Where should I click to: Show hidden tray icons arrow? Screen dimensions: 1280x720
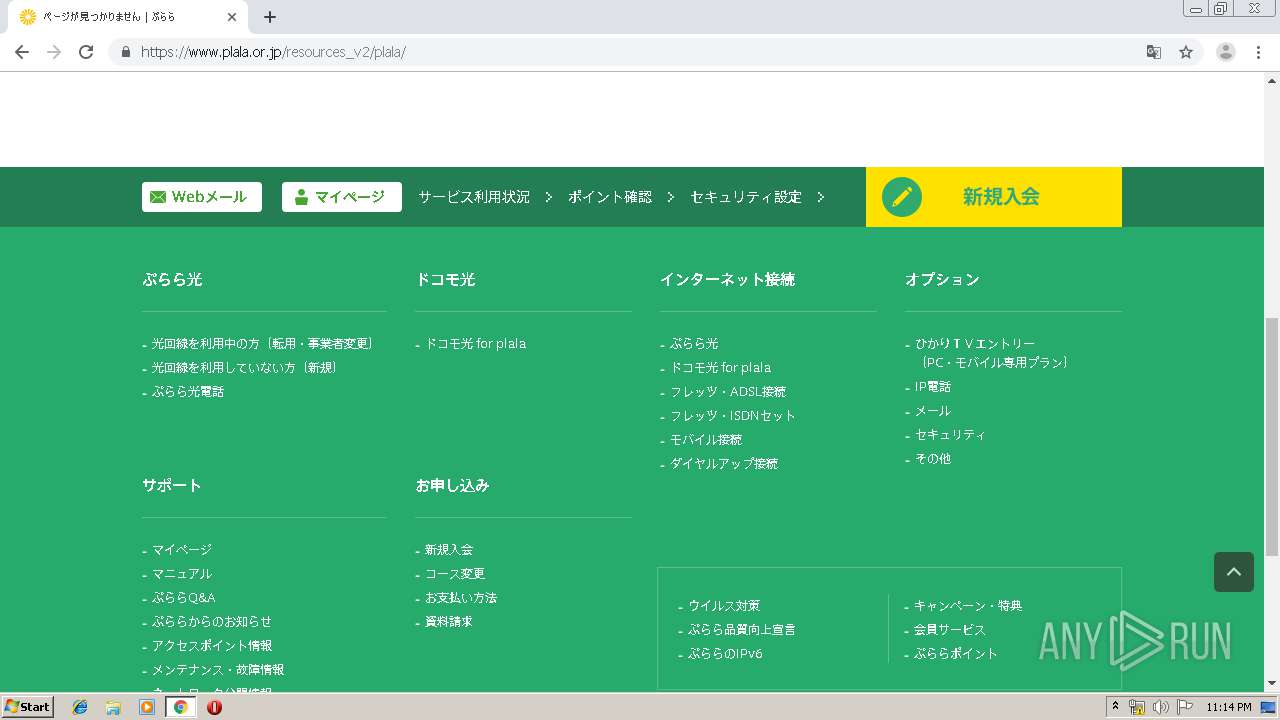[1115, 707]
